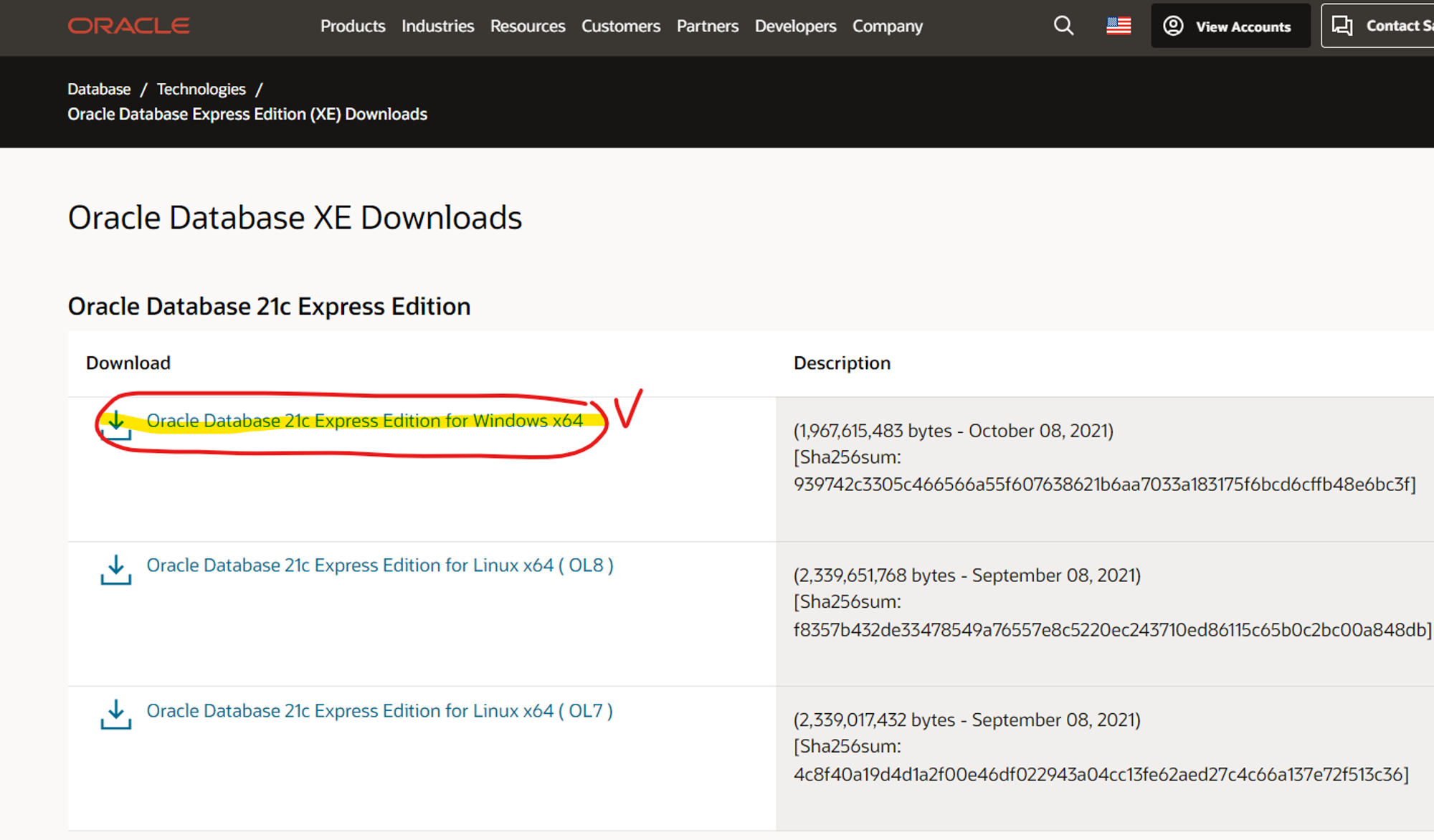Click the 1,967,615,483 bytes description text
Viewport: 1434px width, 840px height.
tap(954, 431)
